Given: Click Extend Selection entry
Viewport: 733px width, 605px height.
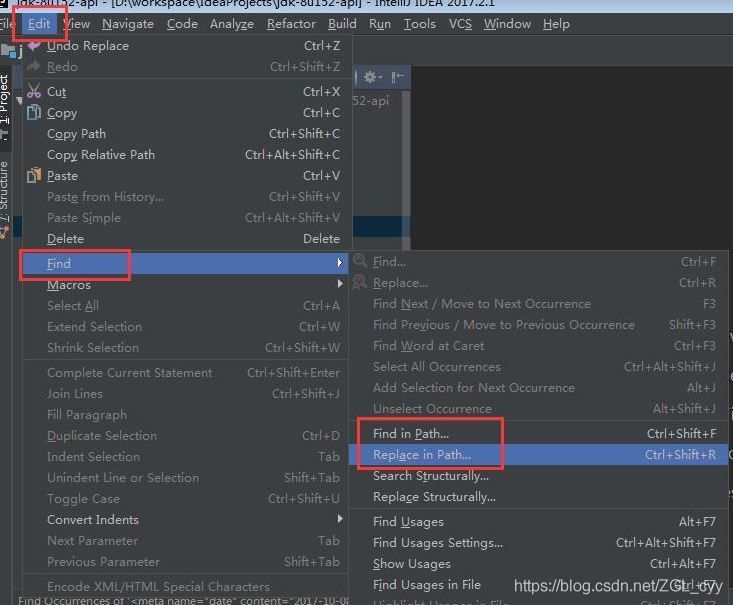Looking at the screenshot, I should click(186, 327).
